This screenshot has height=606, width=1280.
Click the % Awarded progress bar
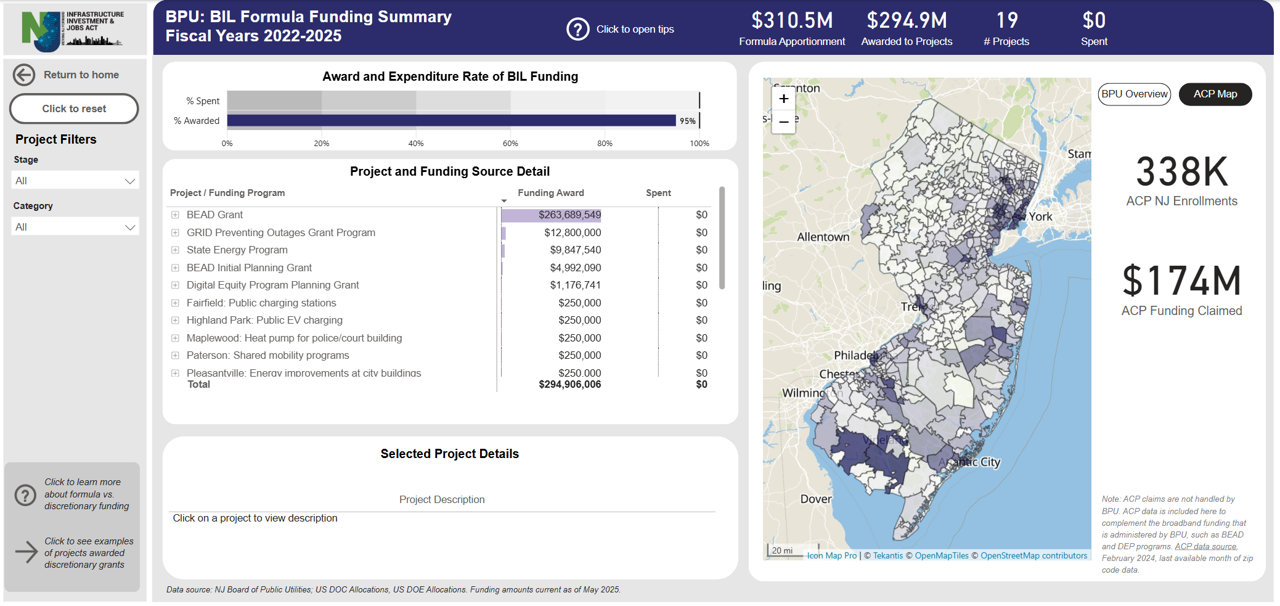click(451, 121)
